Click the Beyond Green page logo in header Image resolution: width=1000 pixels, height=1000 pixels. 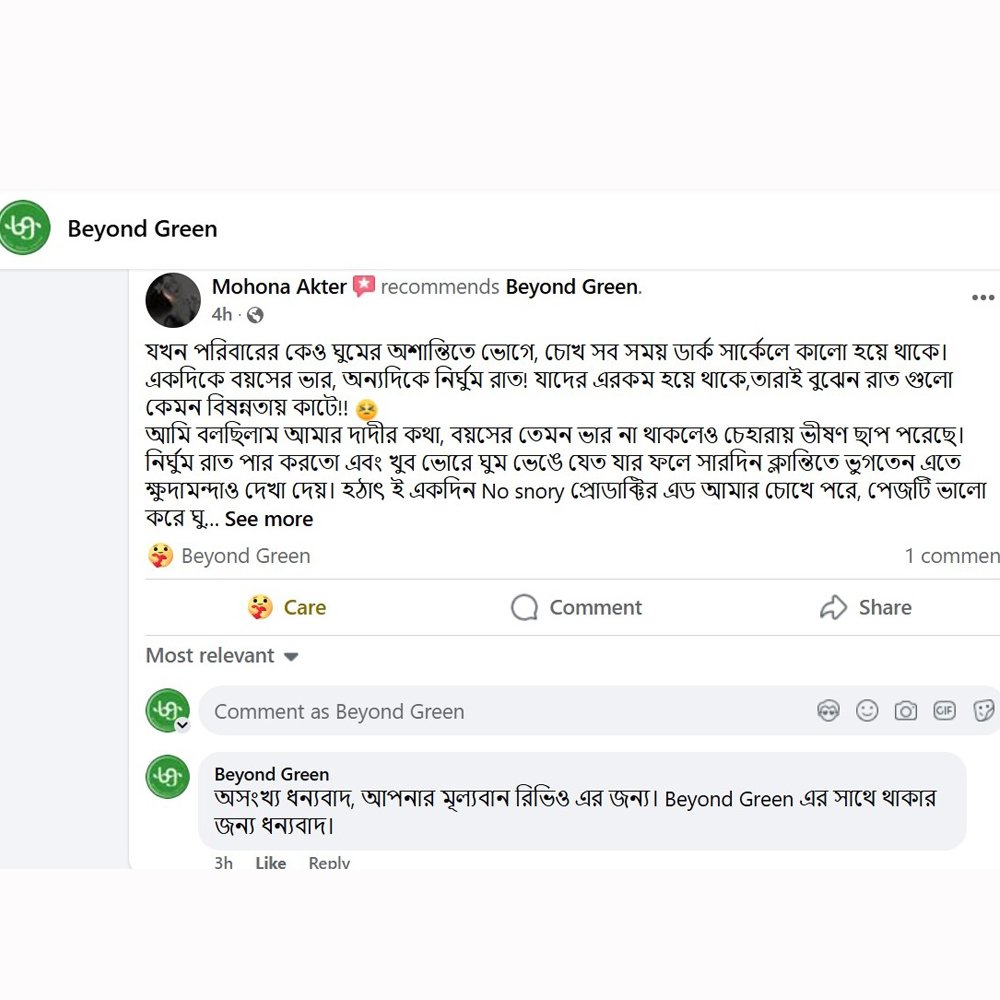coord(25,228)
